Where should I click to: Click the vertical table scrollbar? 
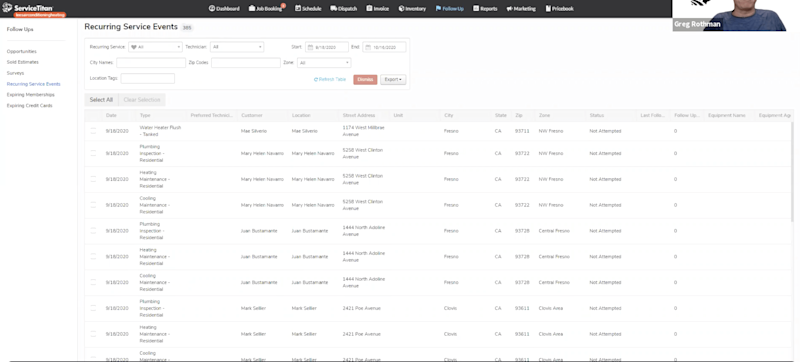[792, 171]
